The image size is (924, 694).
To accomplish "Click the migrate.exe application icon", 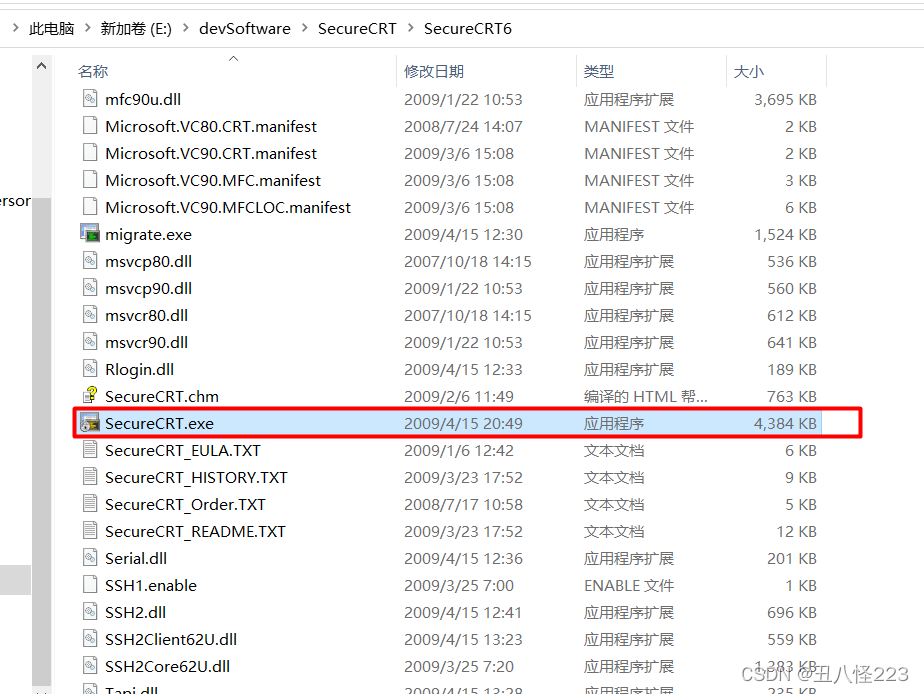I will (x=90, y=233).
